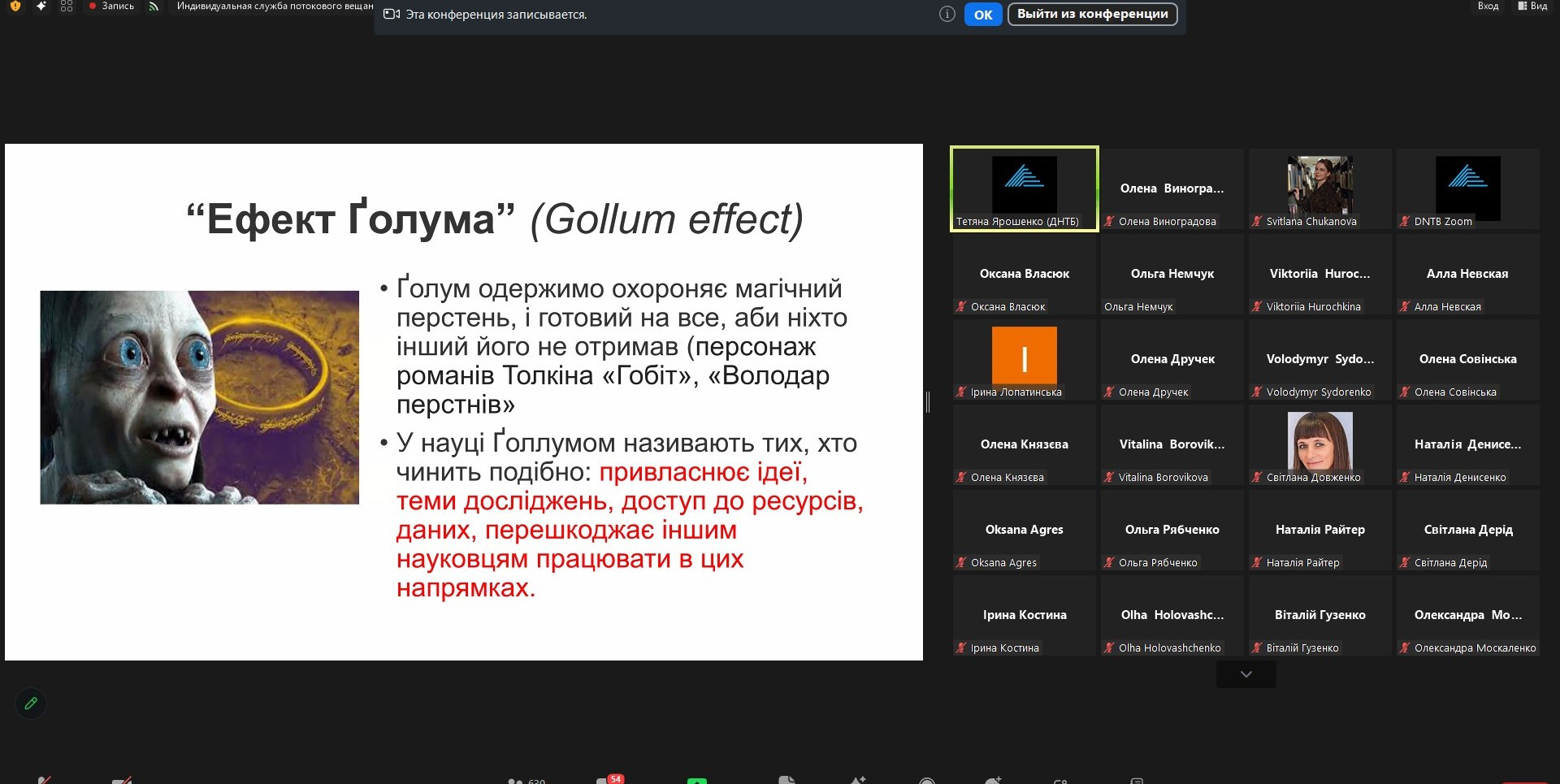Viewport: 1560px width, 784px height.
Task: Click the red text 'привласнює ідеї'
Action: pos(704,472)
